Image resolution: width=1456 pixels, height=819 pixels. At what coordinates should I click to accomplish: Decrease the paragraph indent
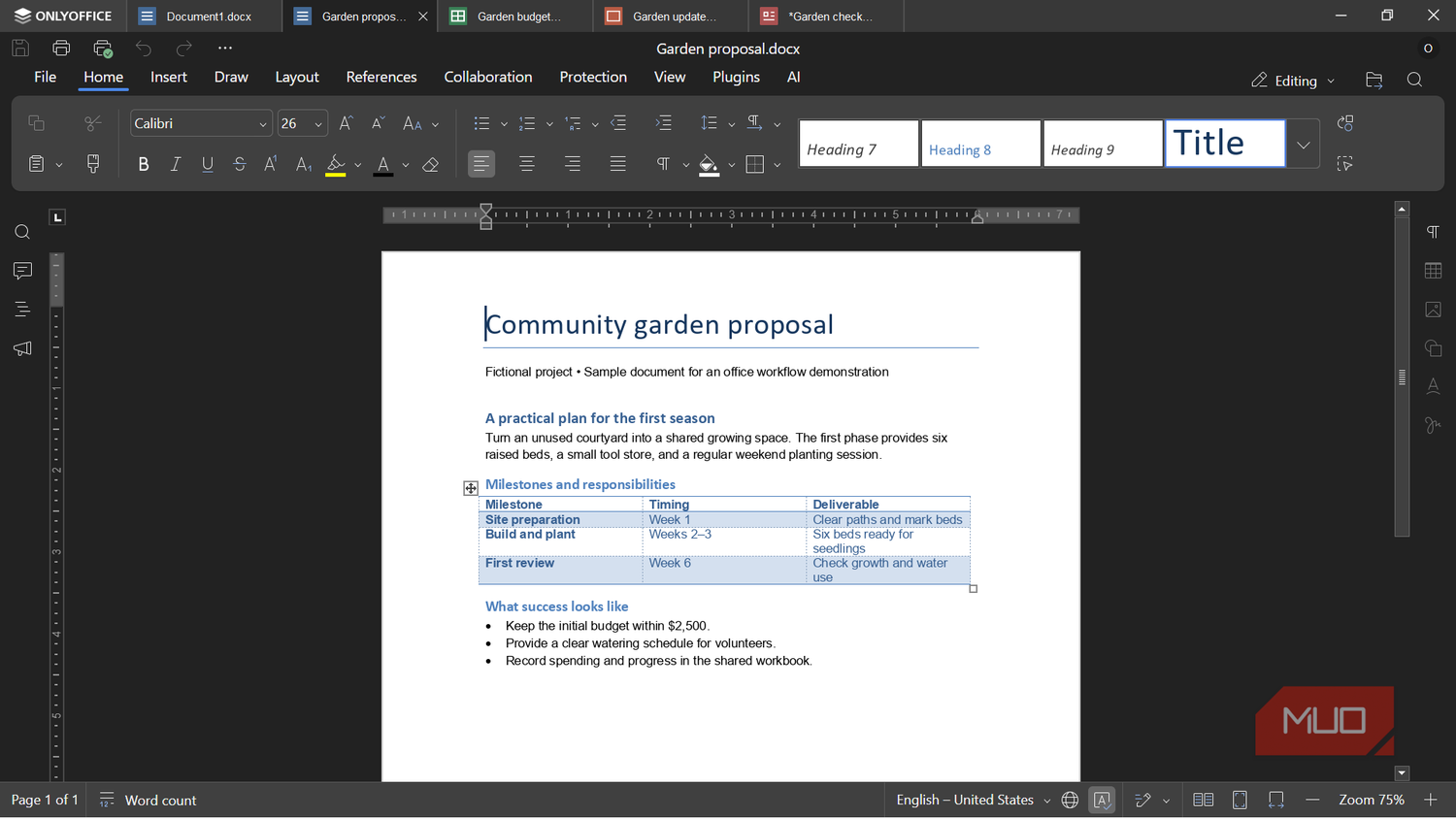tap(618, 123)
